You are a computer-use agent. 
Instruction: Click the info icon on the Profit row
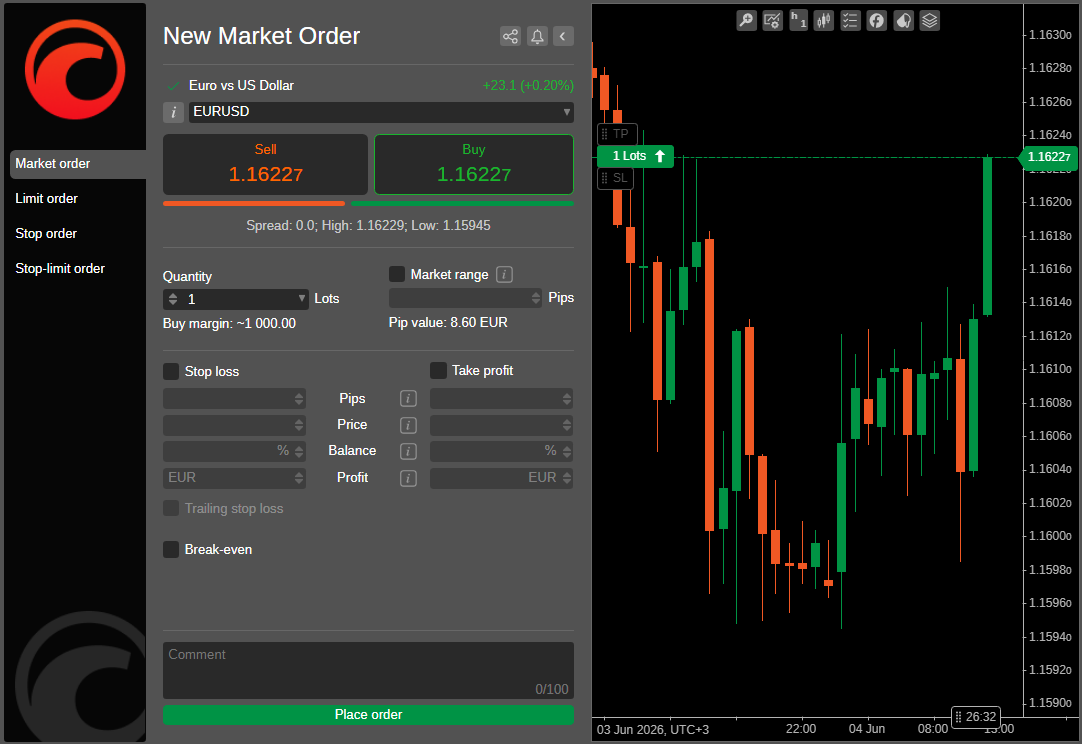[409, 478]
